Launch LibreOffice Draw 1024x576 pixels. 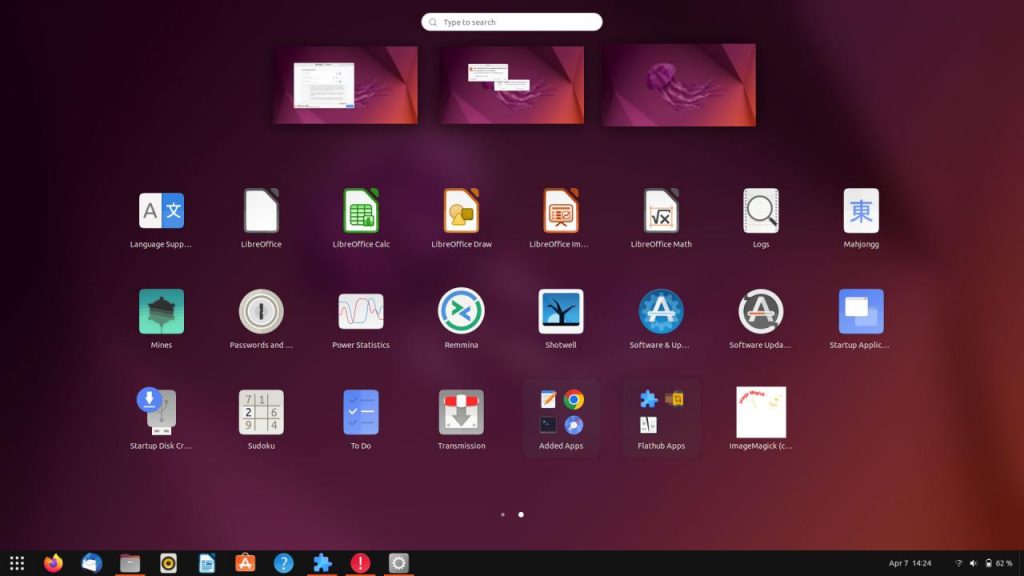(x=460, y=212)
